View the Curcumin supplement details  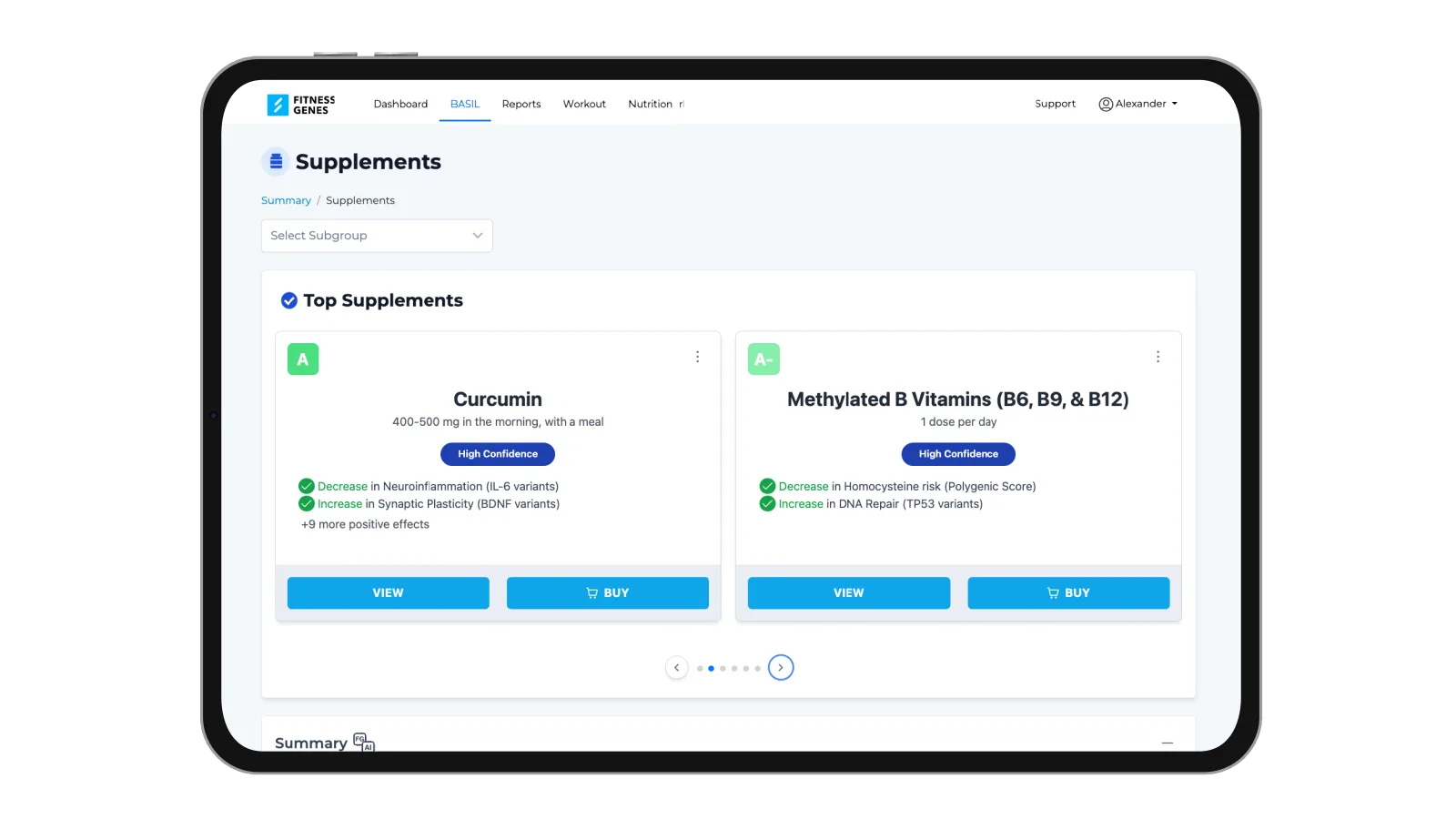389,593
